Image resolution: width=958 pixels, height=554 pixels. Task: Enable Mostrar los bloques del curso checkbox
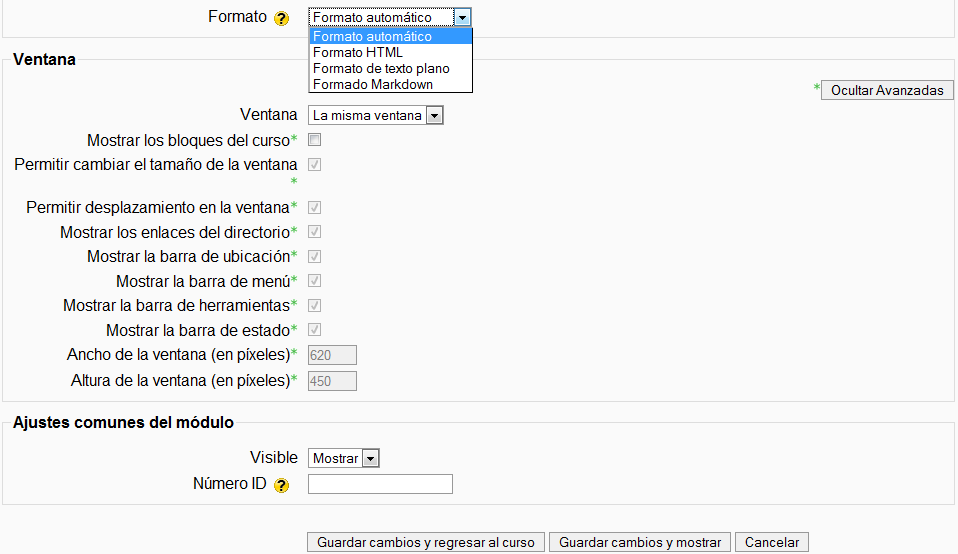[x=314, y=140]
